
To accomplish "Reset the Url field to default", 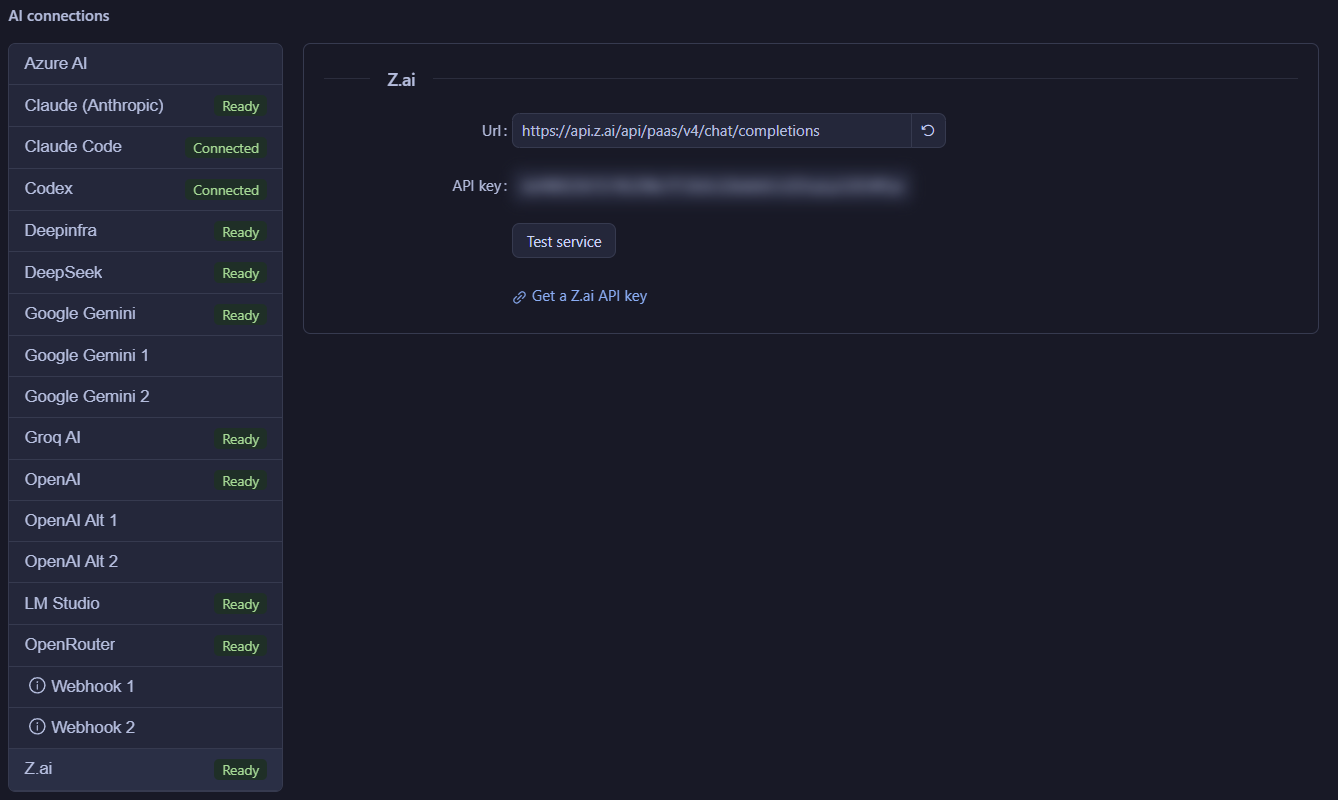I will coord(928,131).
